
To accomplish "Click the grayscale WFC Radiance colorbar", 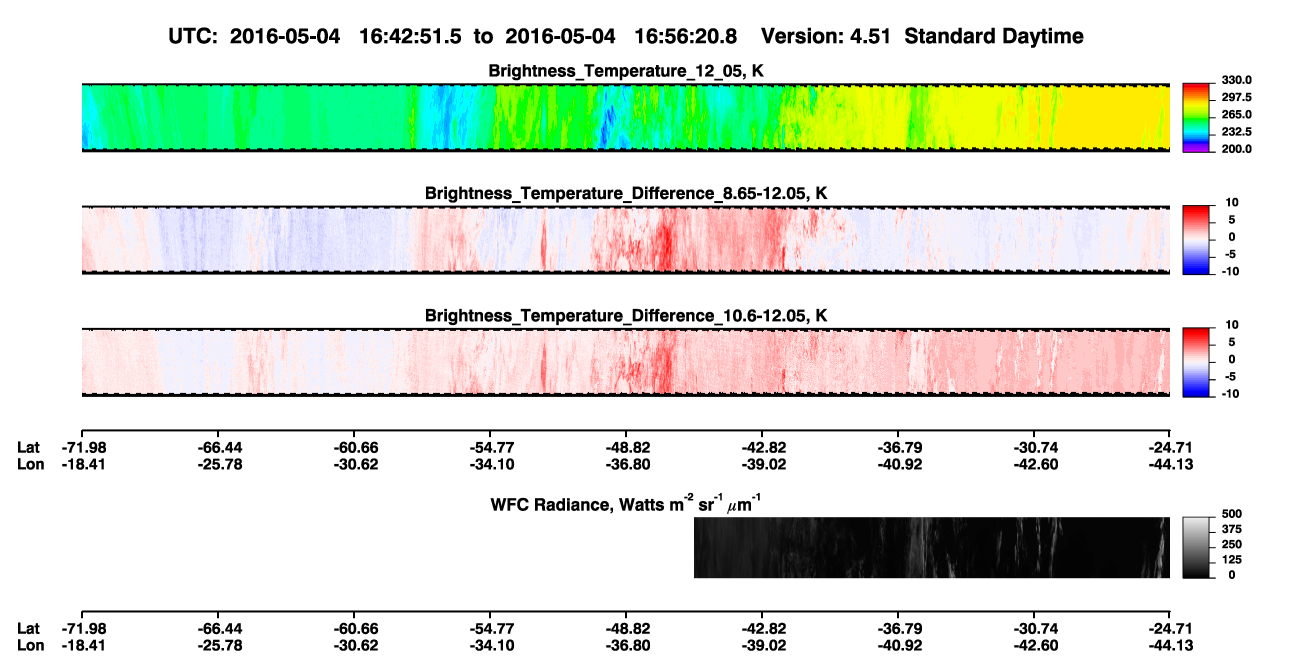I will tap(1197, 547).
